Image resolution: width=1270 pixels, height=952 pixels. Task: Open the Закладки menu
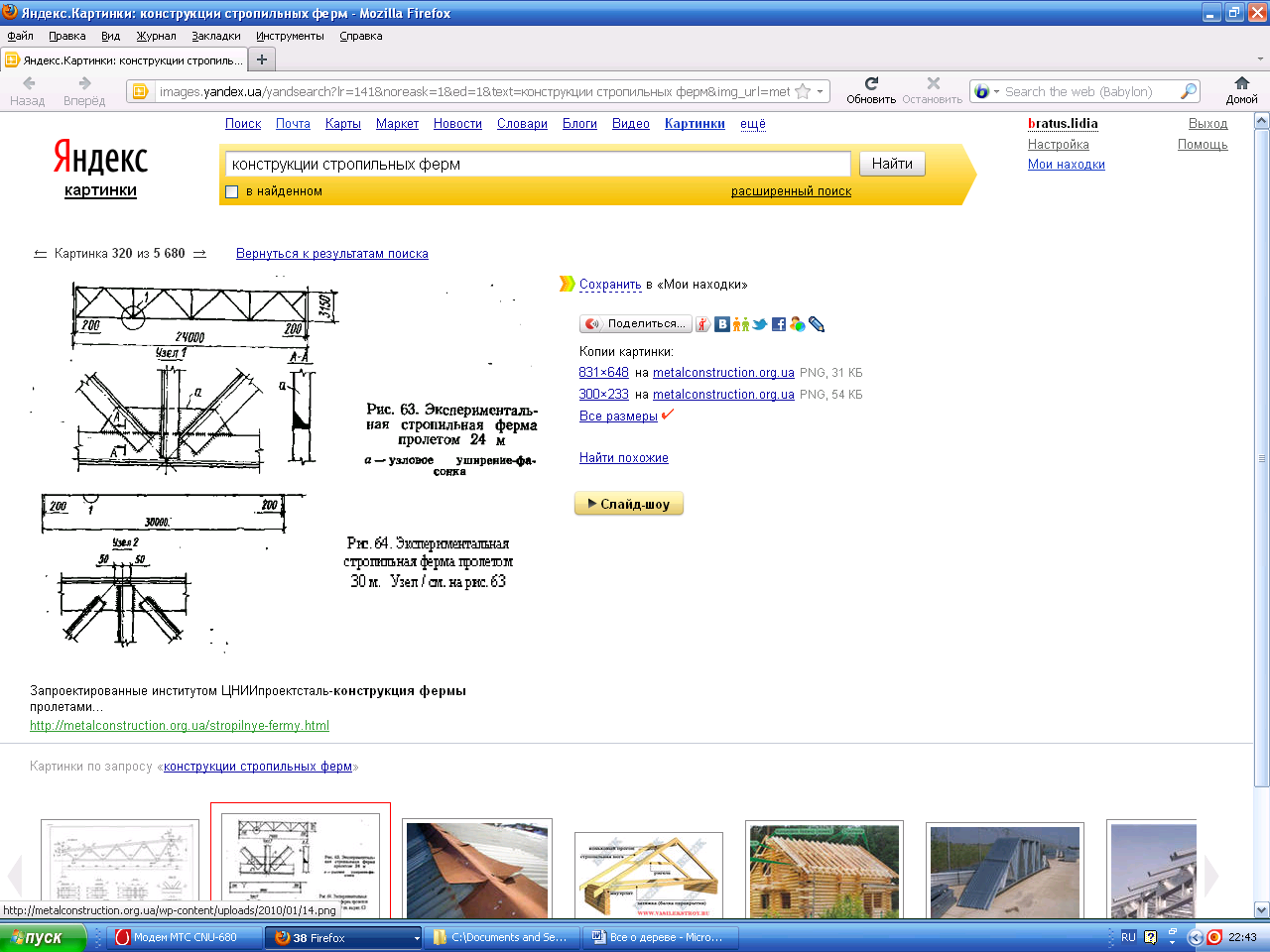(x=216, y=36)
